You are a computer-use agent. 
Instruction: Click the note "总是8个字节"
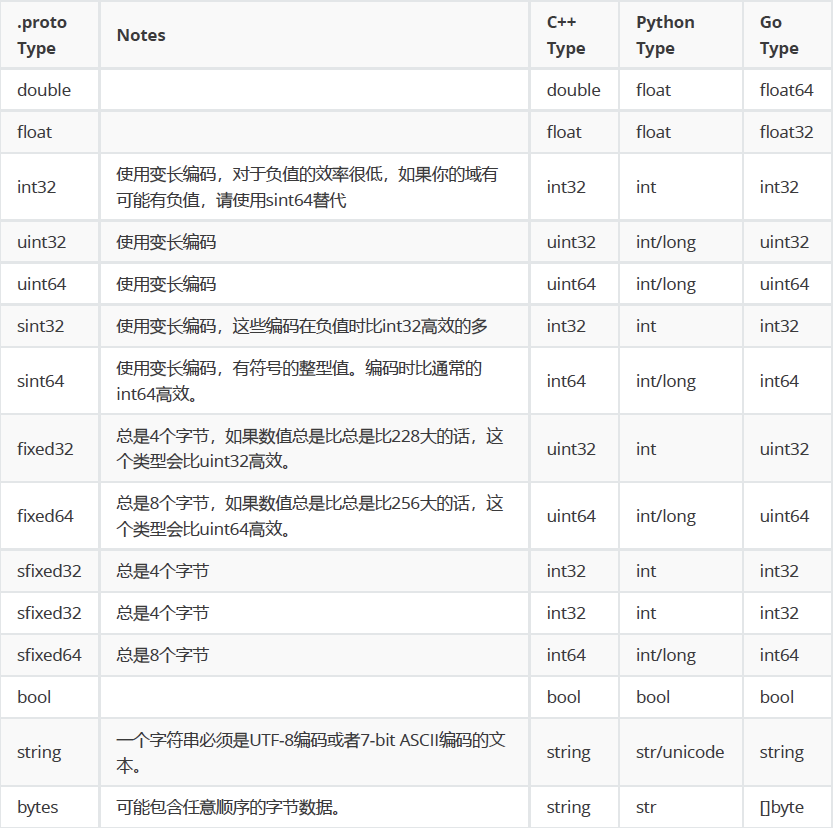tap(163, 655)
